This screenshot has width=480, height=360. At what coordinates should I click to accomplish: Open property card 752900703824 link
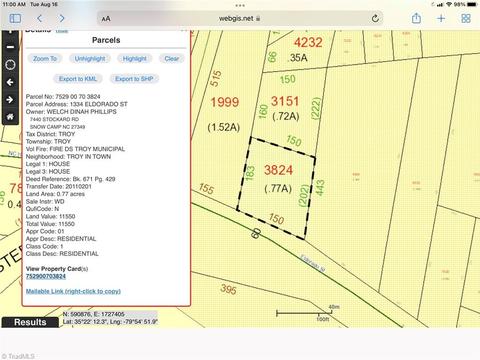pyautogui.click(x=46, y=276)
